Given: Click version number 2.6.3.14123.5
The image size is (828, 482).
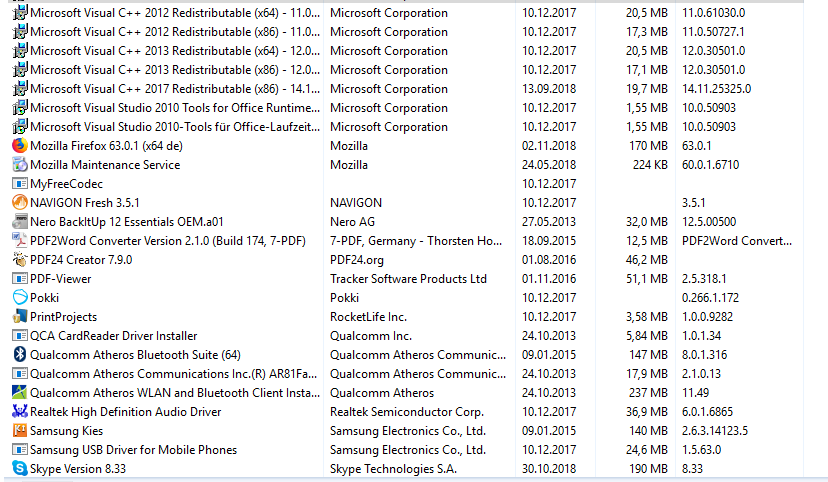Looking at the screenshot, I should tap(715, 431).
